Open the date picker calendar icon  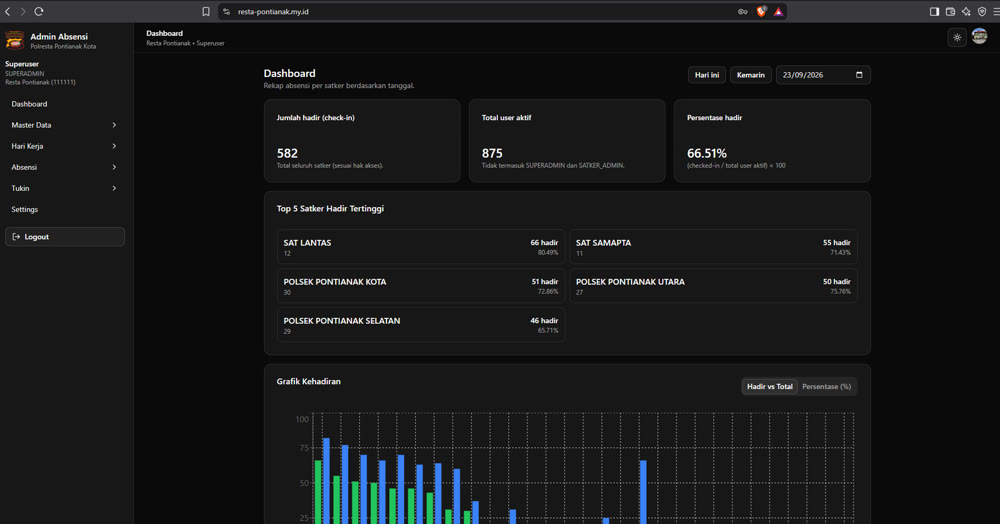point(859,75)
